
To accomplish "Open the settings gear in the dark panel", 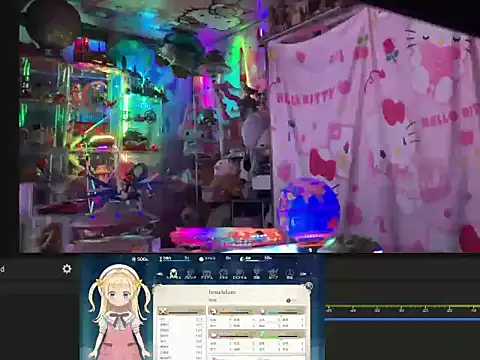I will [67, 269].
